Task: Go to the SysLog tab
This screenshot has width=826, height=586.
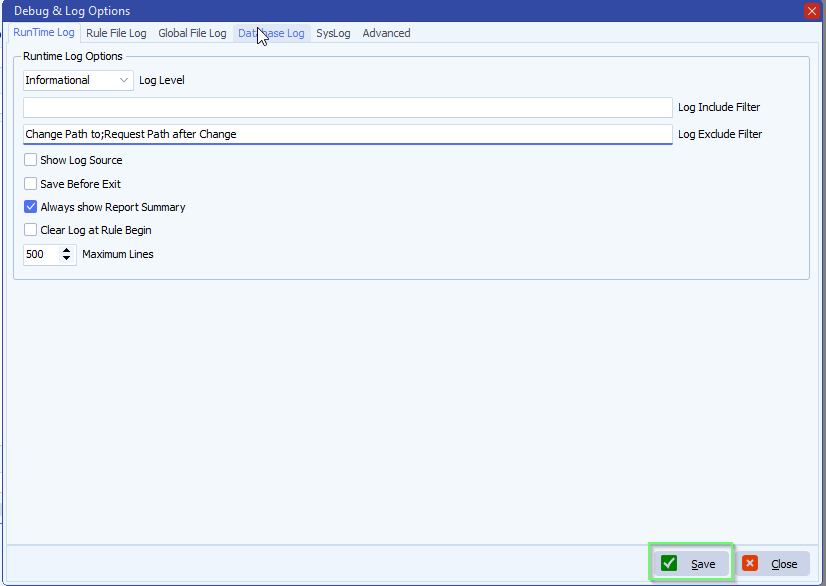Action: 333,33
